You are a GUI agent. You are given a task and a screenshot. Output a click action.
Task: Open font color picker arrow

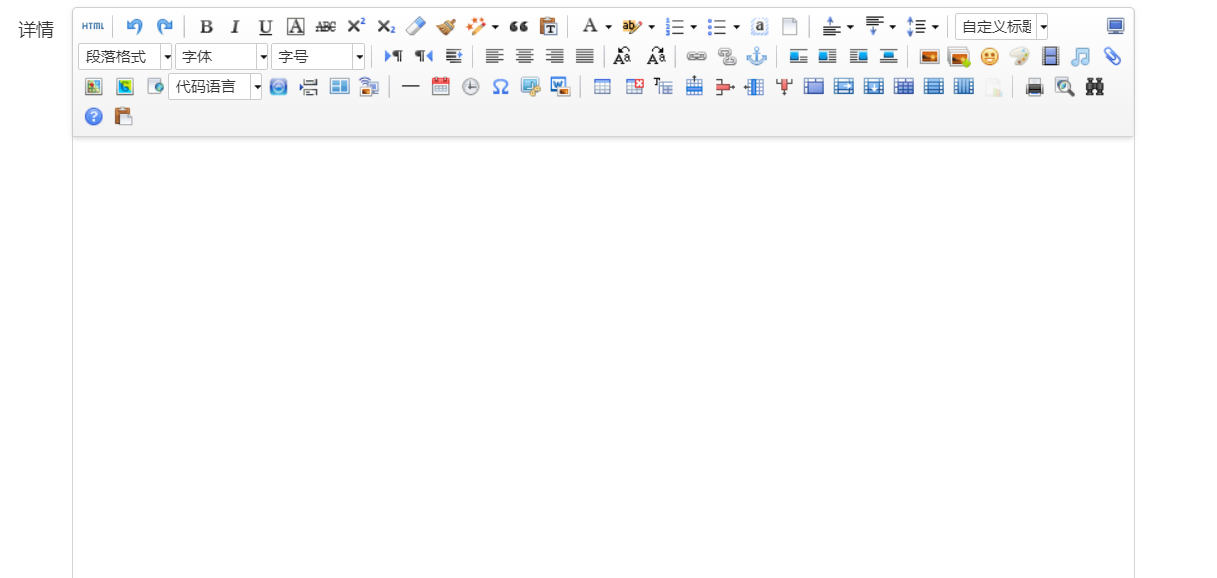tap(608, 27)
